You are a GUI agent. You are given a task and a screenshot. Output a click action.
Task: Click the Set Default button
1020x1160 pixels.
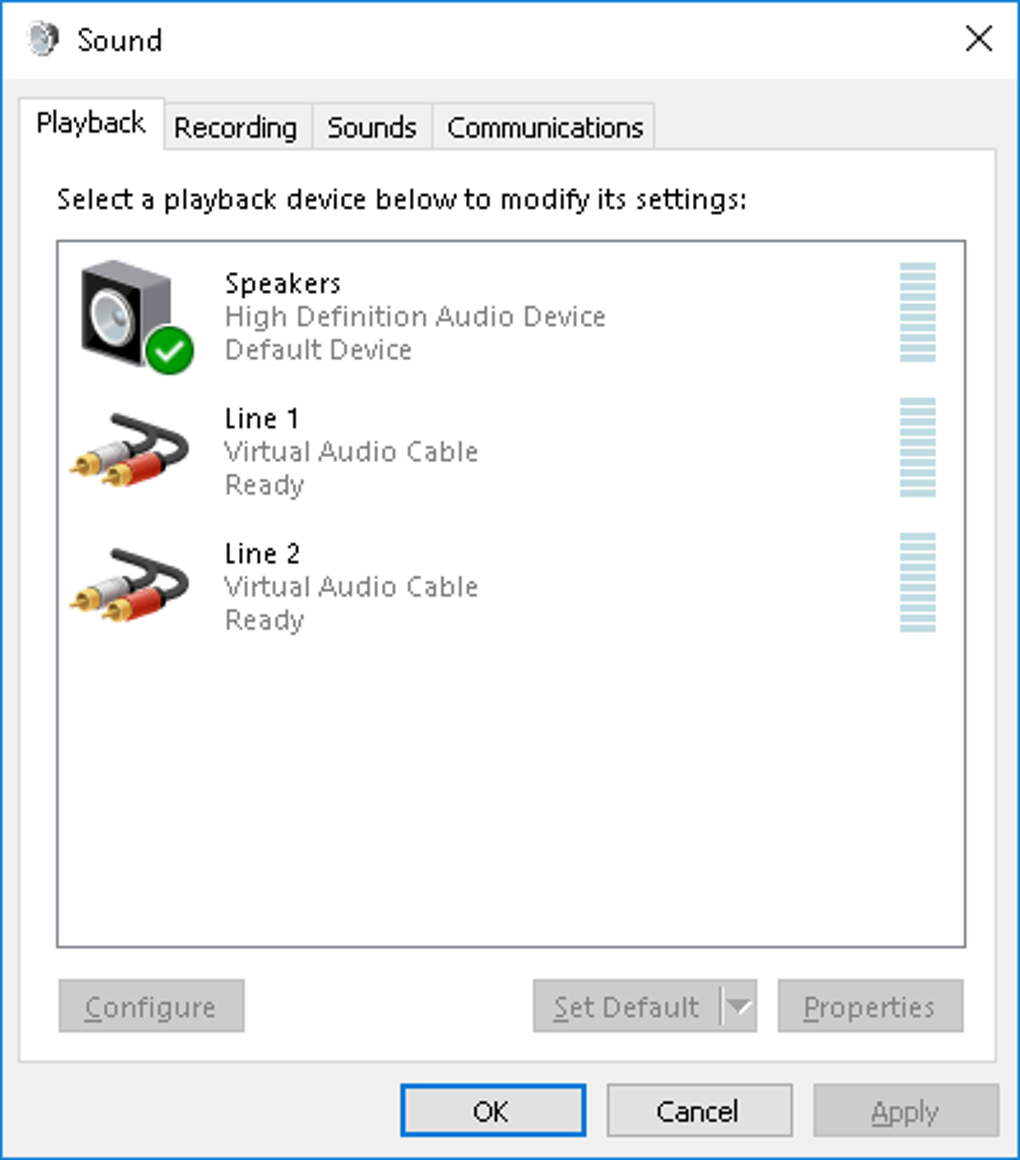(626, 1006)
